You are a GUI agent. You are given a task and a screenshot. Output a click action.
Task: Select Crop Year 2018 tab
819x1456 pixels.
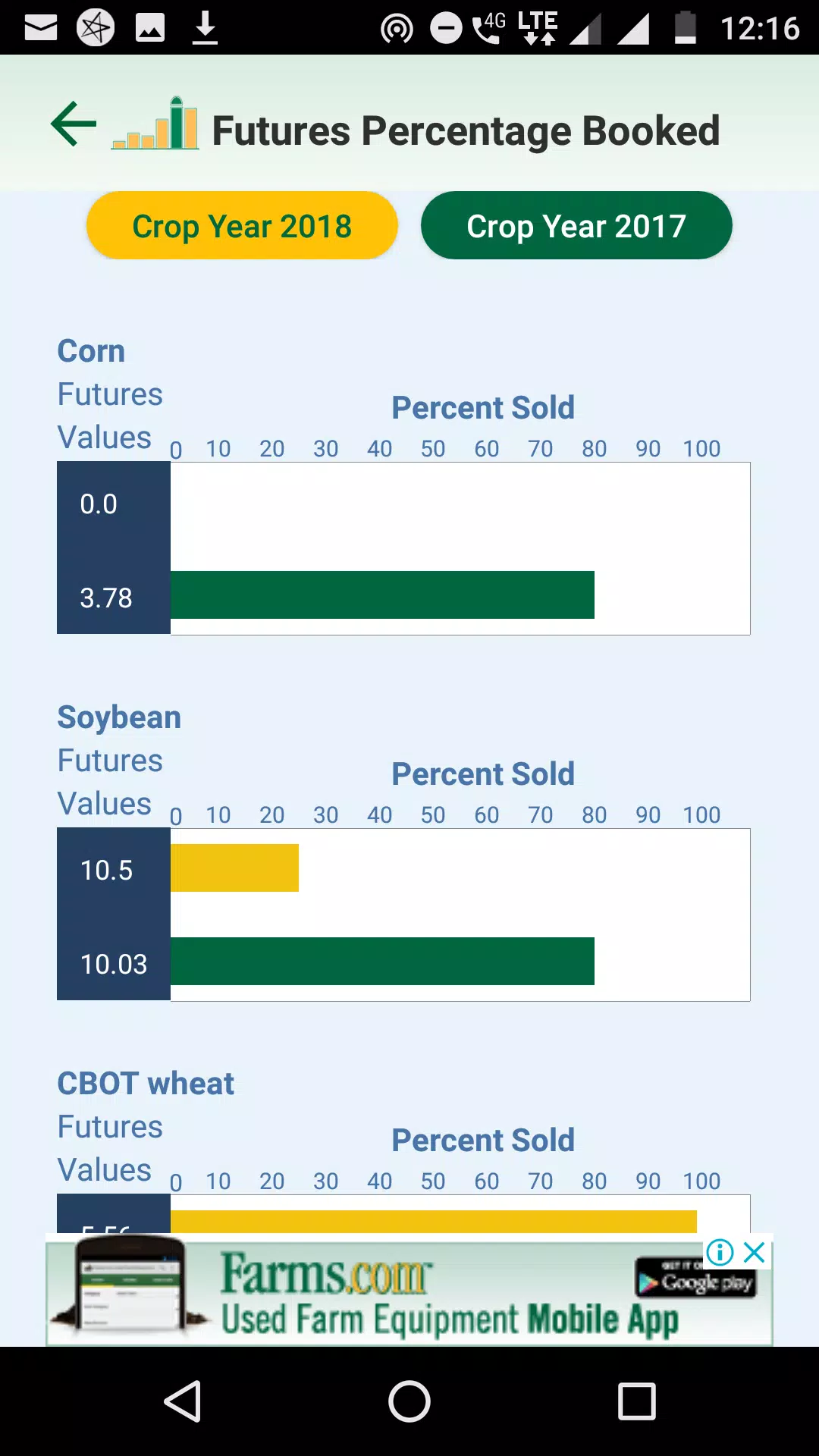242,225
